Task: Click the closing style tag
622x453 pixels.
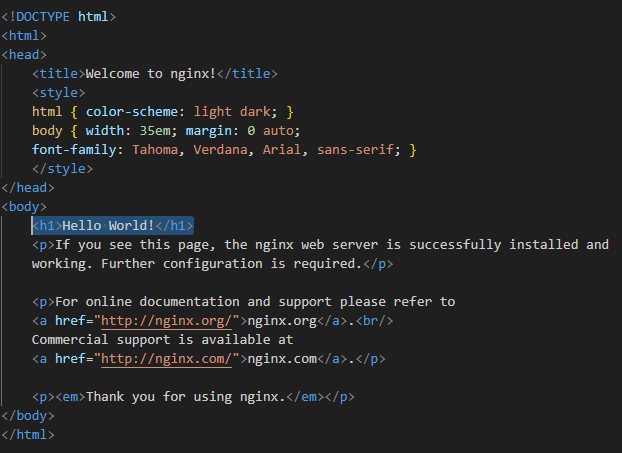Action: click(62, 169)
